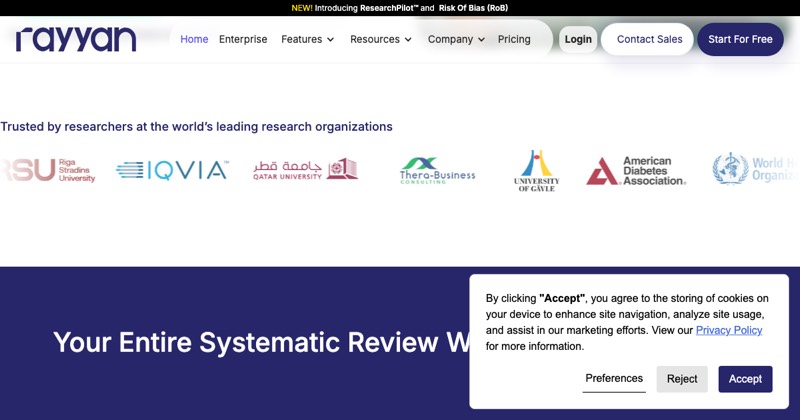
Task: Select the World Health Organization logo
Action: [x=756, y=169]
